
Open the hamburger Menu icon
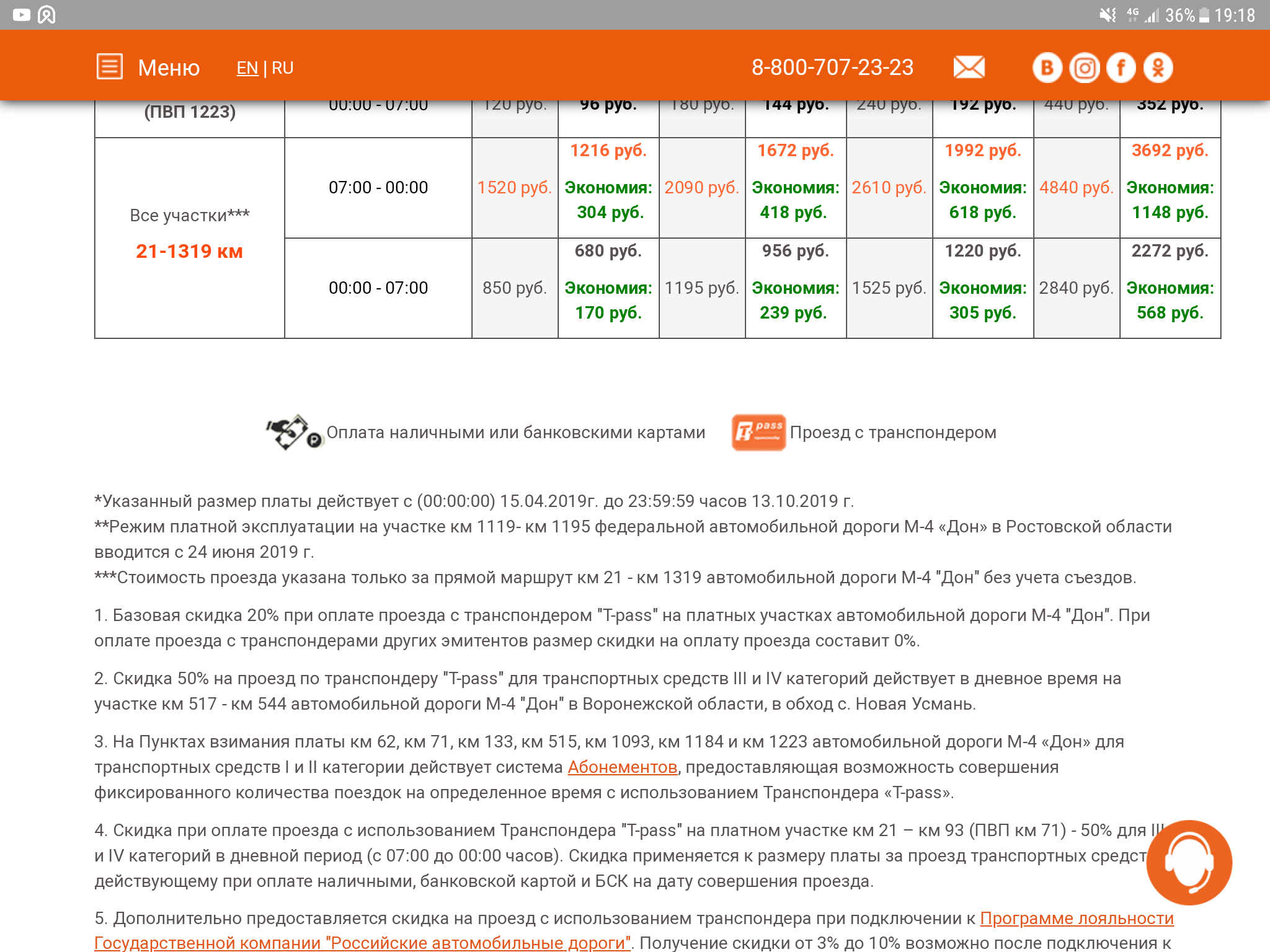[110, 67]
